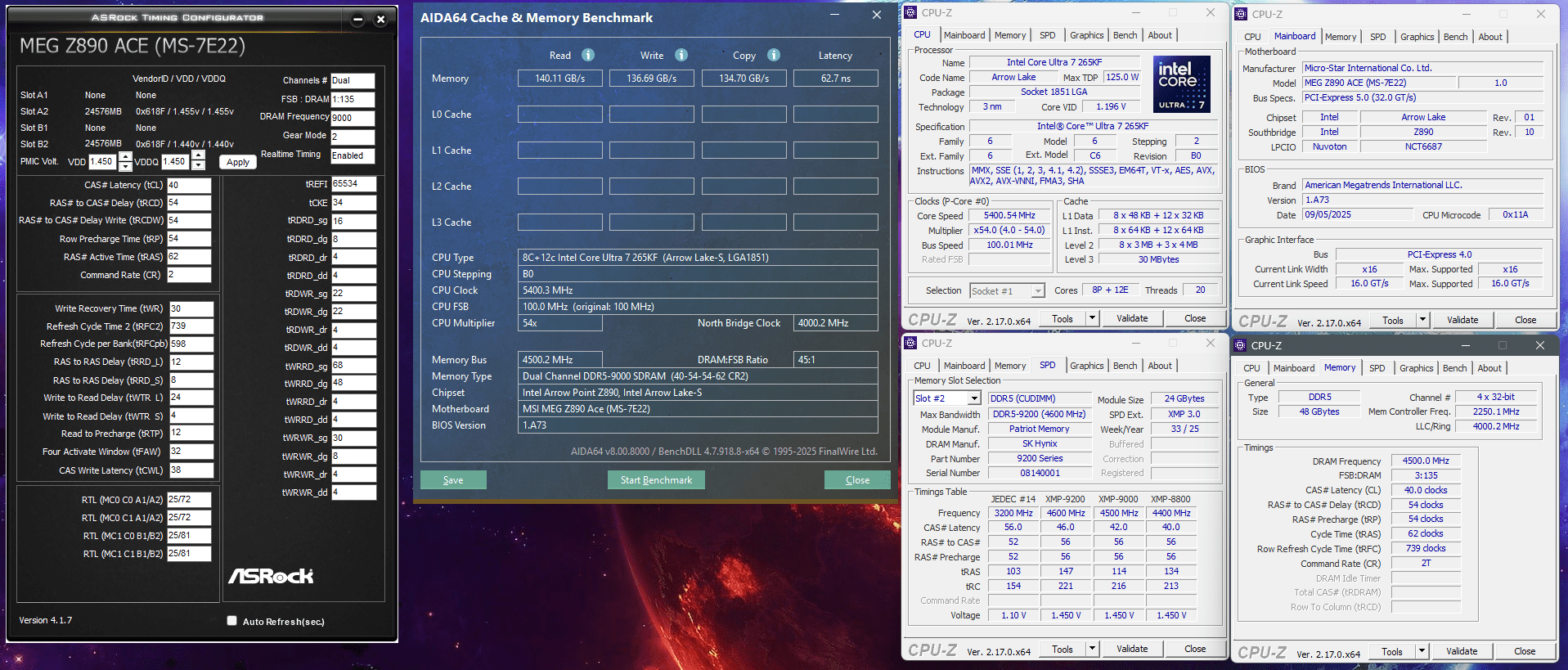Open the Slot #2 memory slot dropdown

point(974,398)
